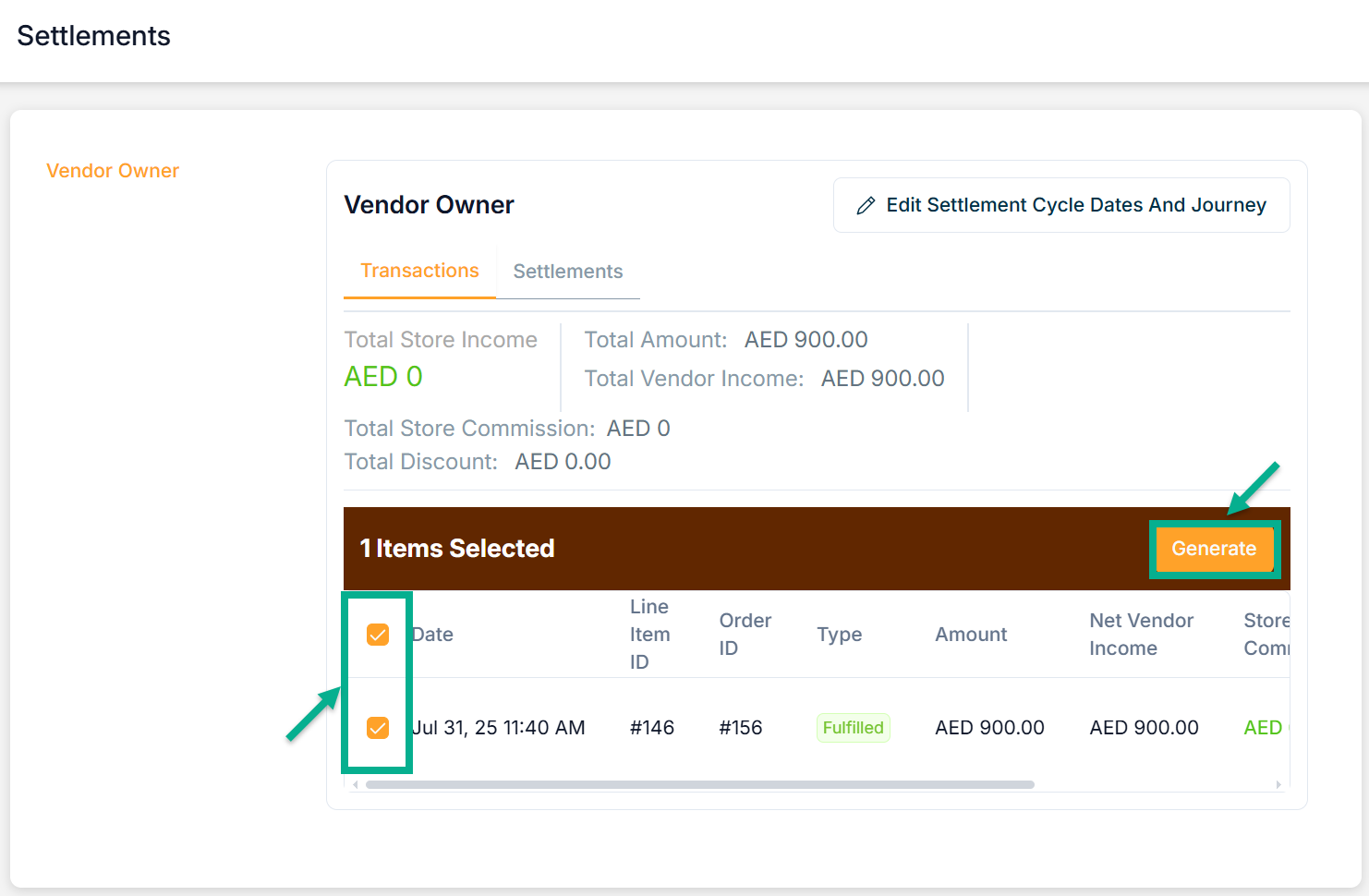Click the Order ID column header
This screenshot has width=1369, height=896.
[x=745, y=635]
